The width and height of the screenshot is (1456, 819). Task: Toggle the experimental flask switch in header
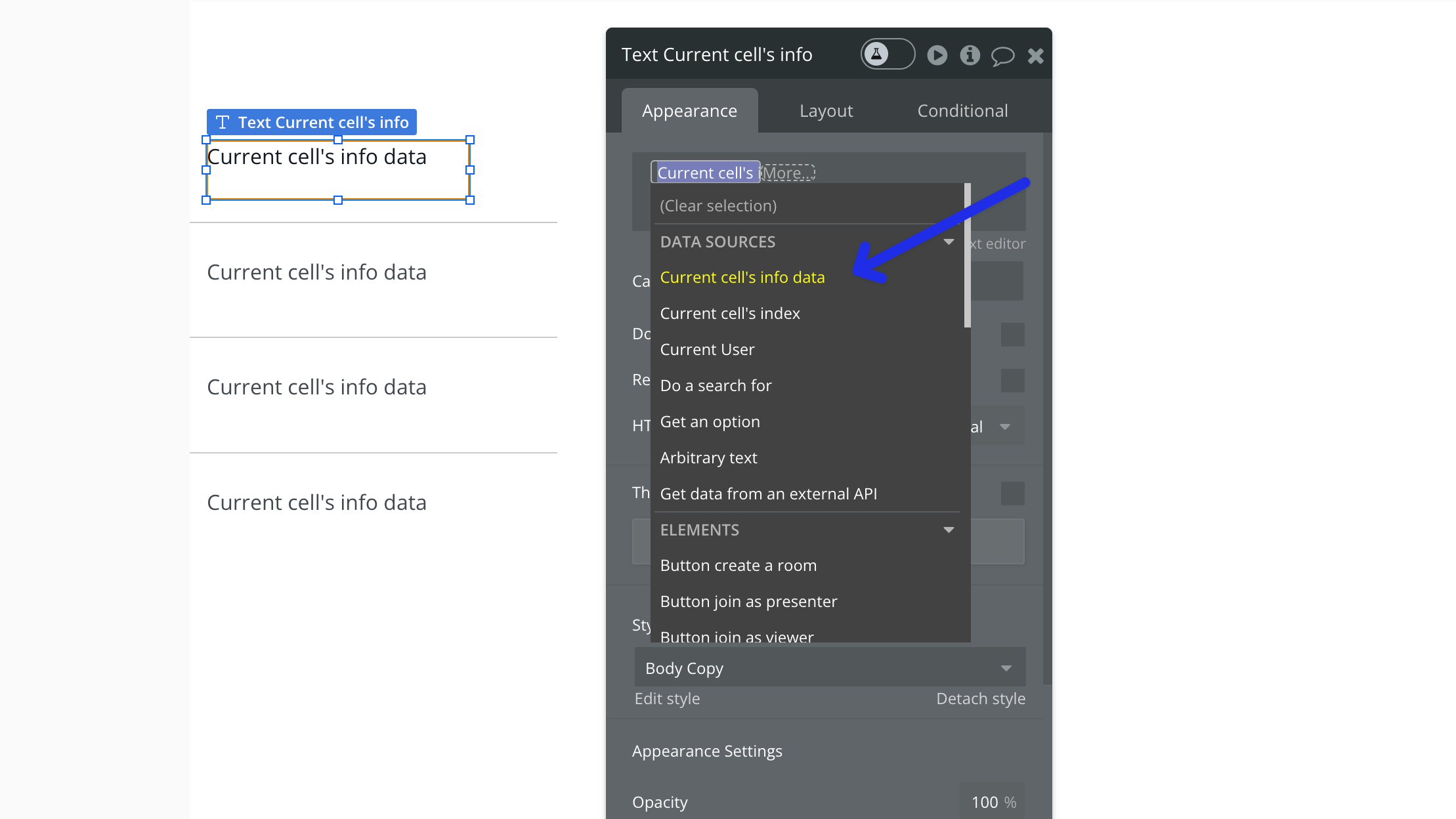tap(887, 54)
